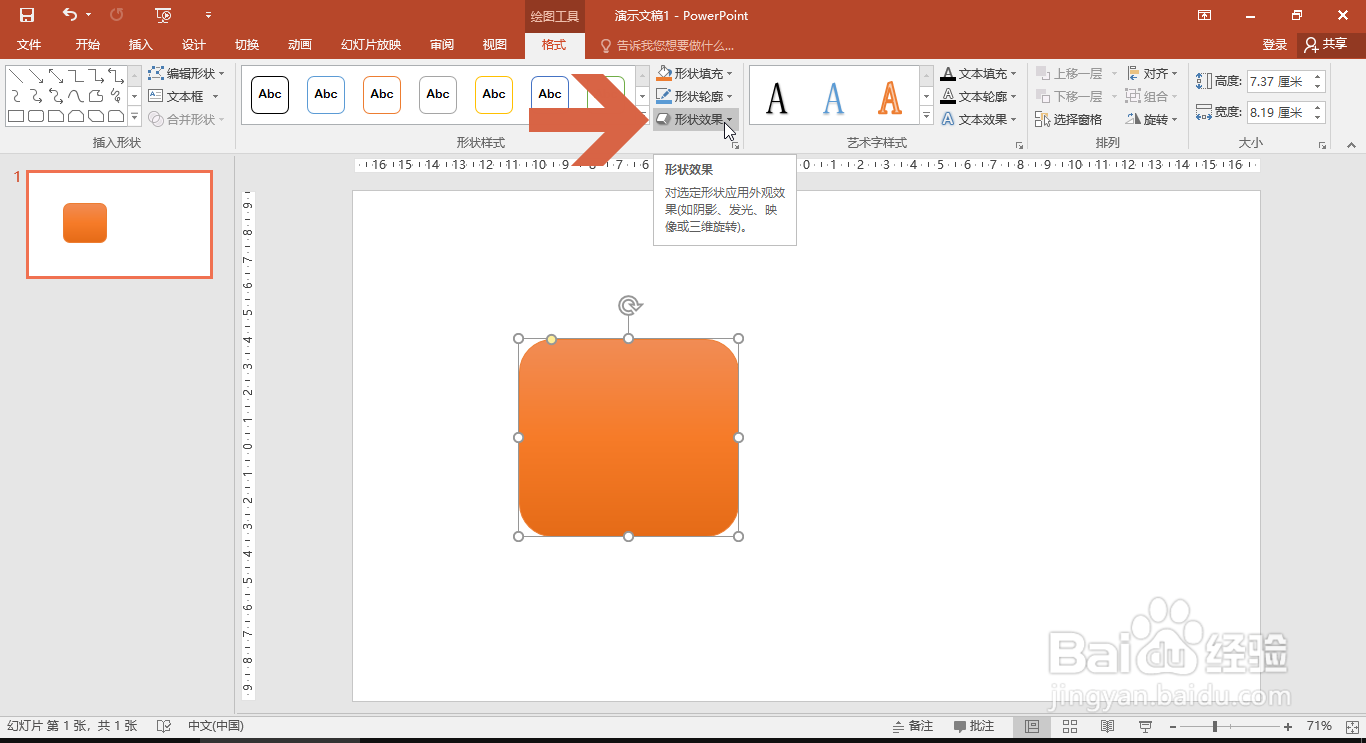Open 编辑形状 dropdown
The image size is (1366, 743).
(186, 73)
